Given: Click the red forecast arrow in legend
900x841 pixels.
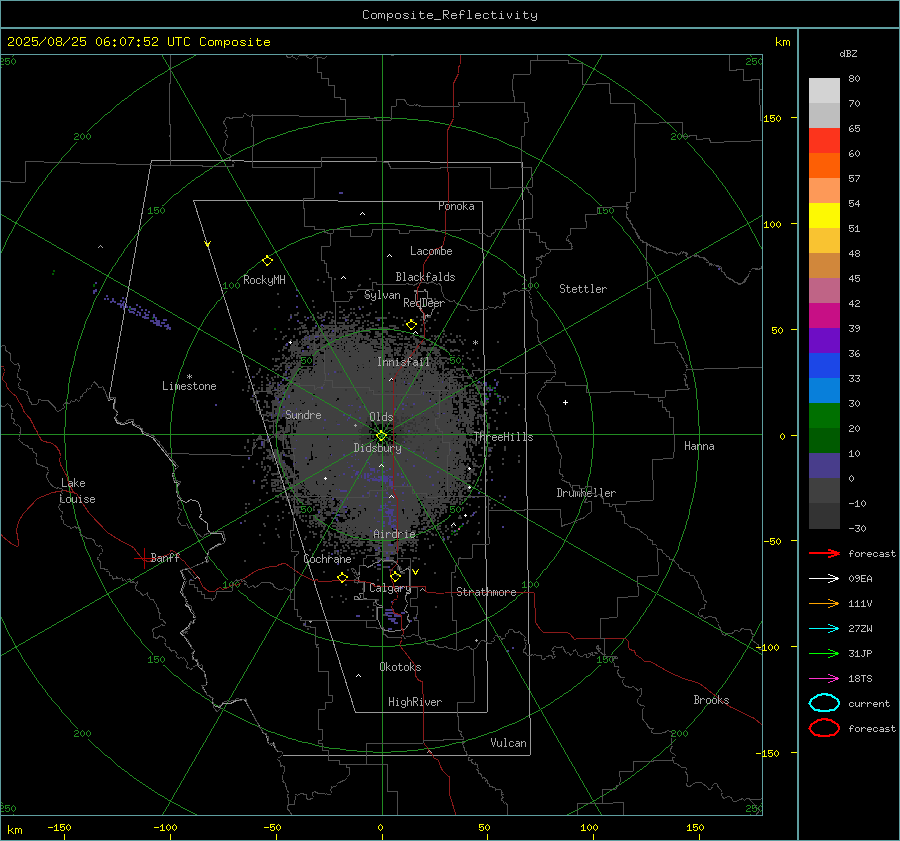Looking at the screenshot, I should [824, 553].
